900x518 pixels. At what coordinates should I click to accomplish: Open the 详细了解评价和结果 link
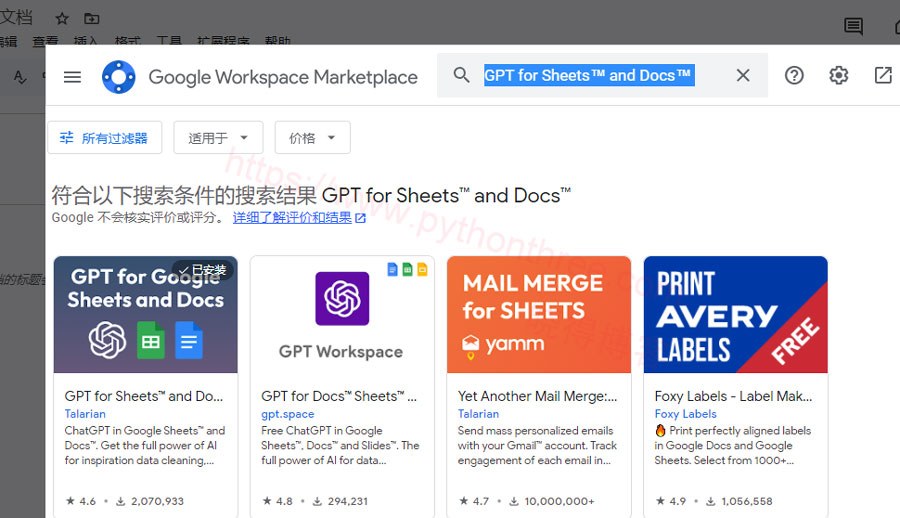pos(299,218)
